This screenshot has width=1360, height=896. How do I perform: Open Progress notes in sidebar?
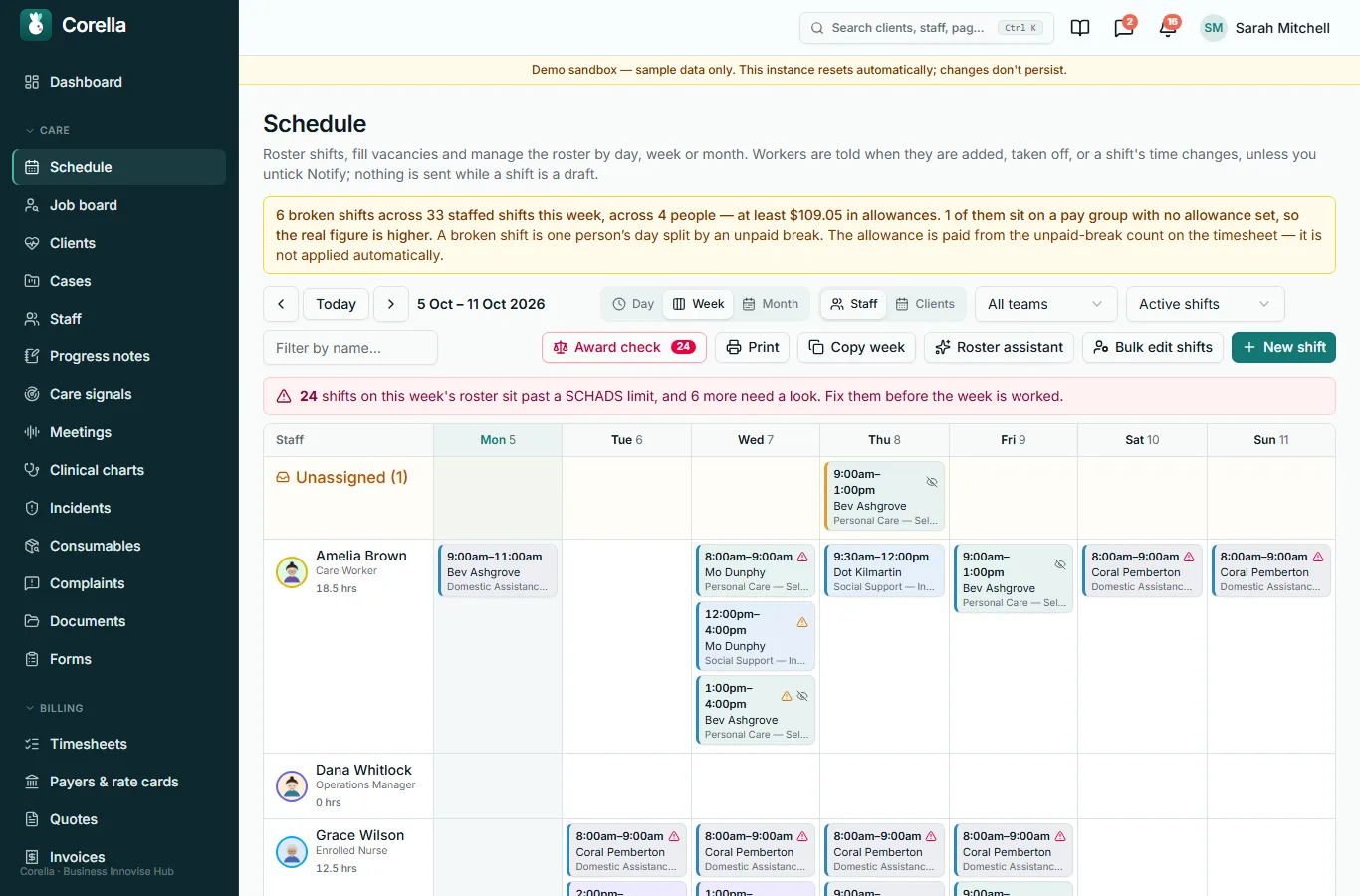(x=119, y=356)
